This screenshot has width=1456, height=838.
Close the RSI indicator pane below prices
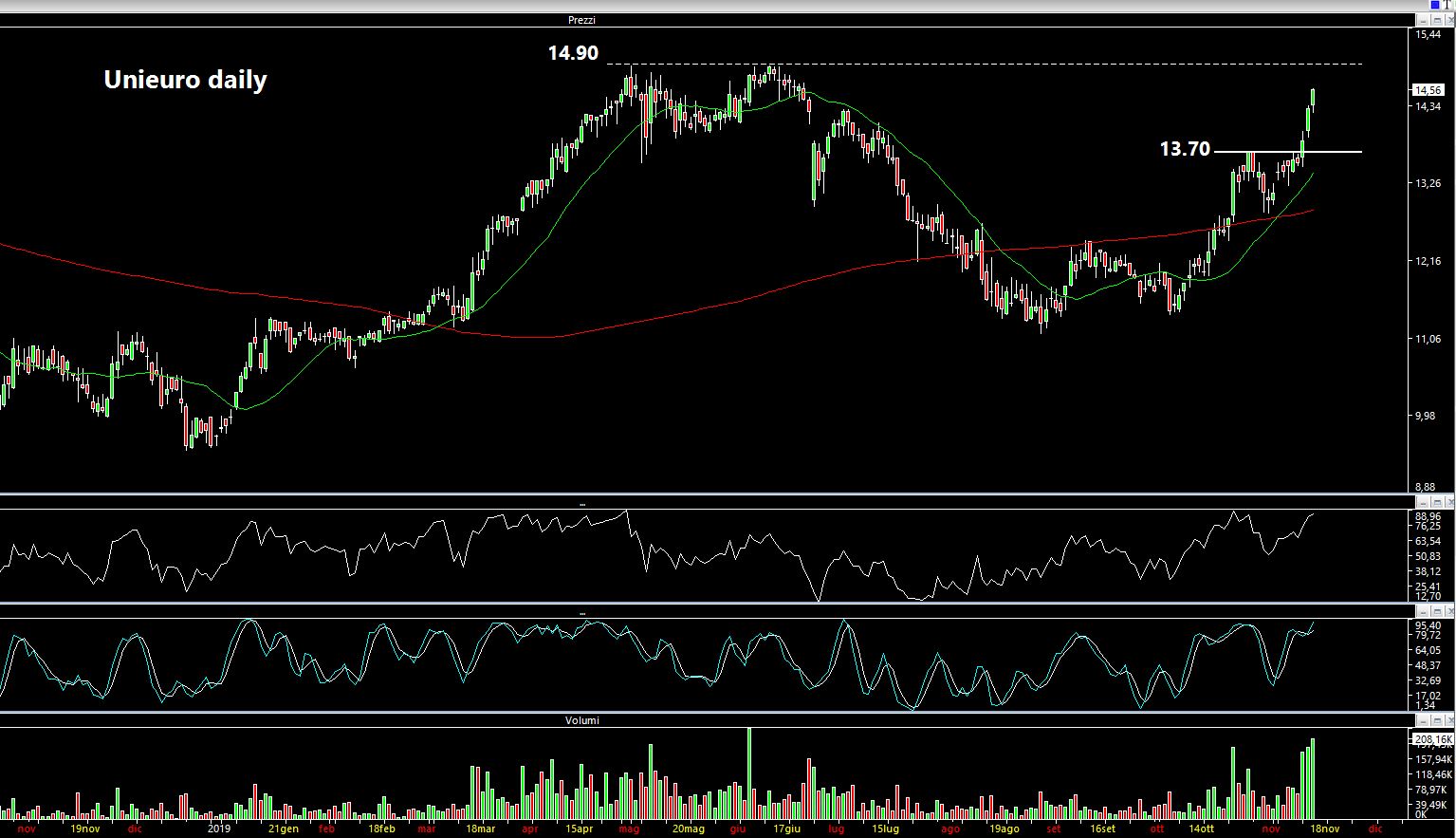click(x=1449, y=502)
